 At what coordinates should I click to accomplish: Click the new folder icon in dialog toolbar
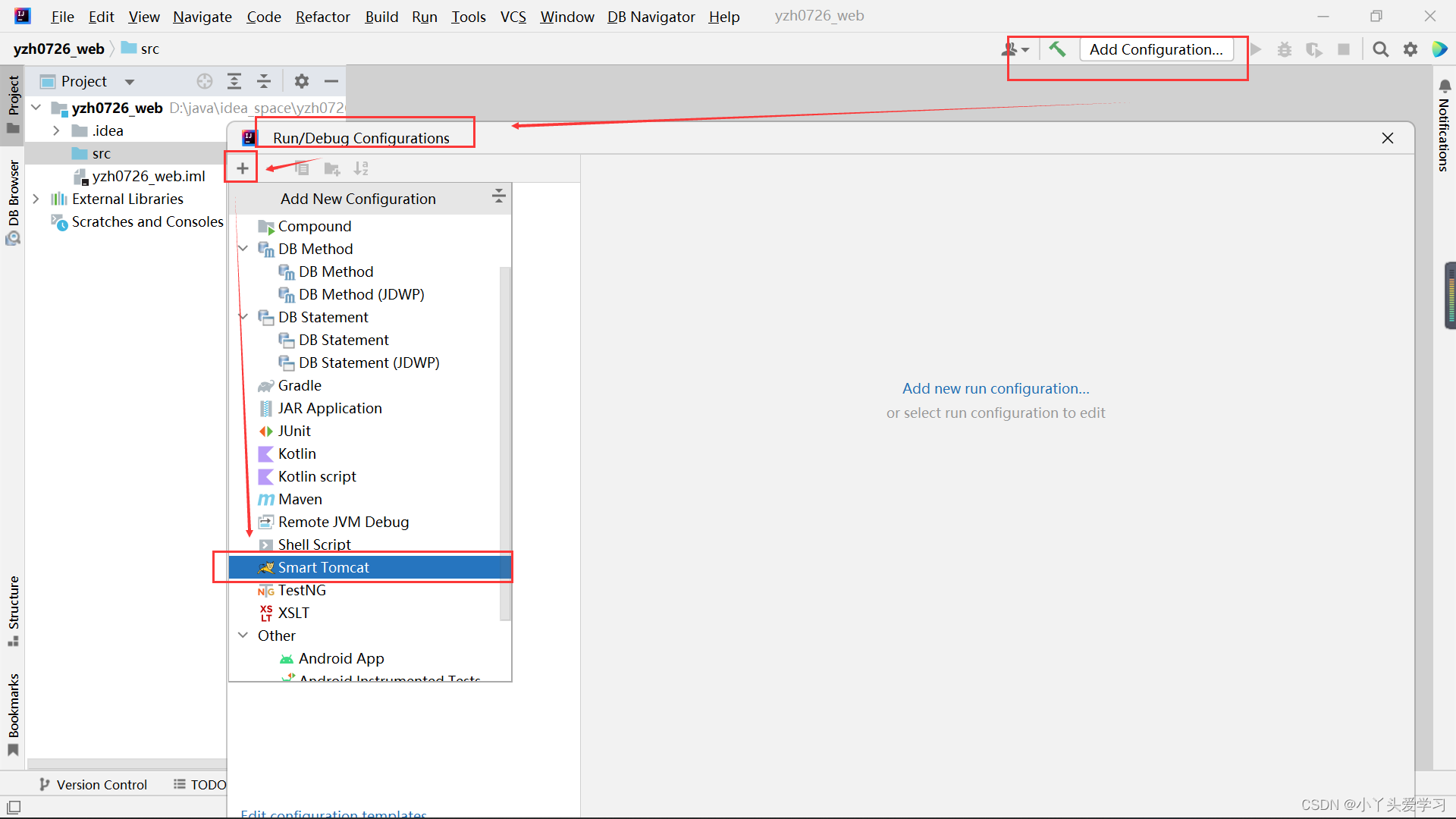(331, 168)
